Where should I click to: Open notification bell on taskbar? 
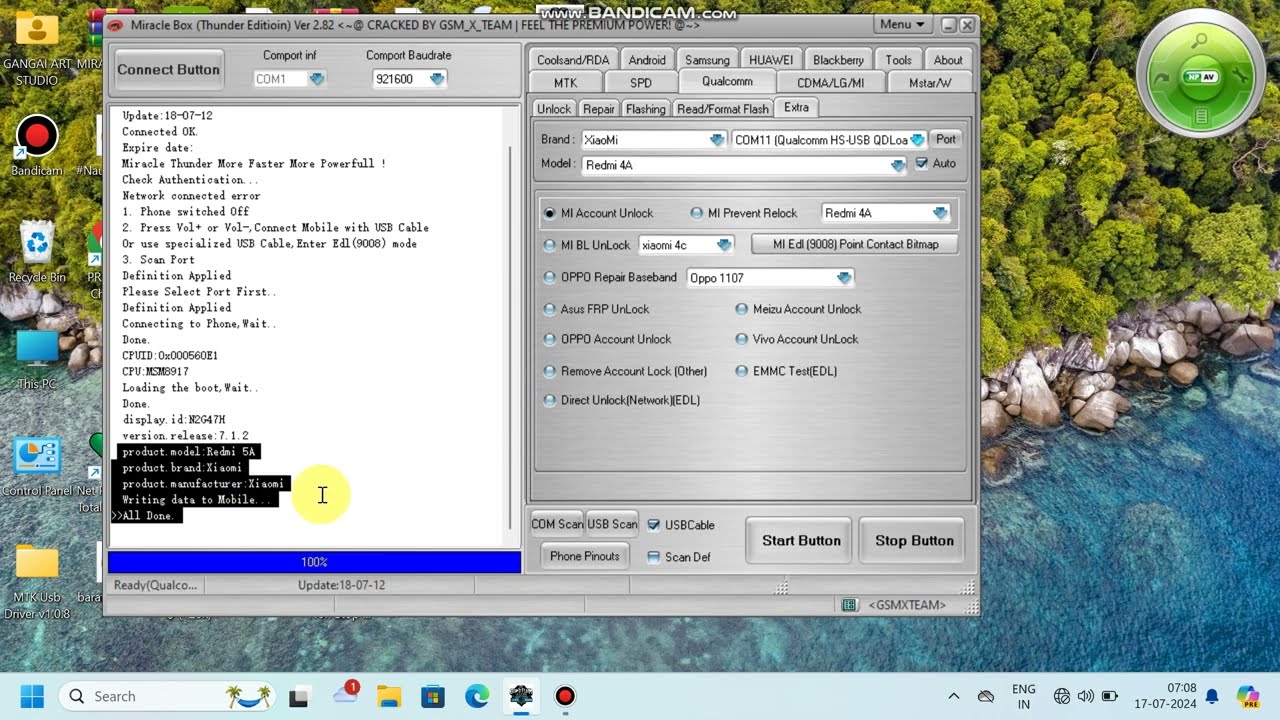click(1212, 696)
